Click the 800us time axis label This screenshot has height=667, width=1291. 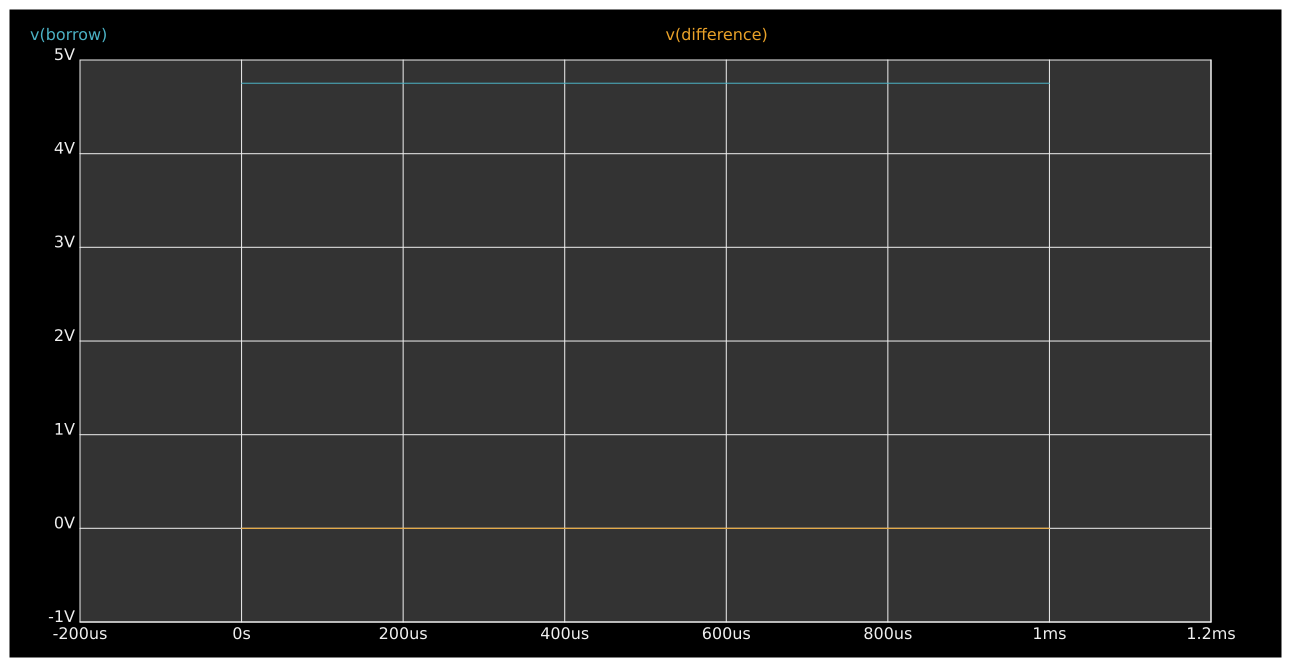click(888, 633)
